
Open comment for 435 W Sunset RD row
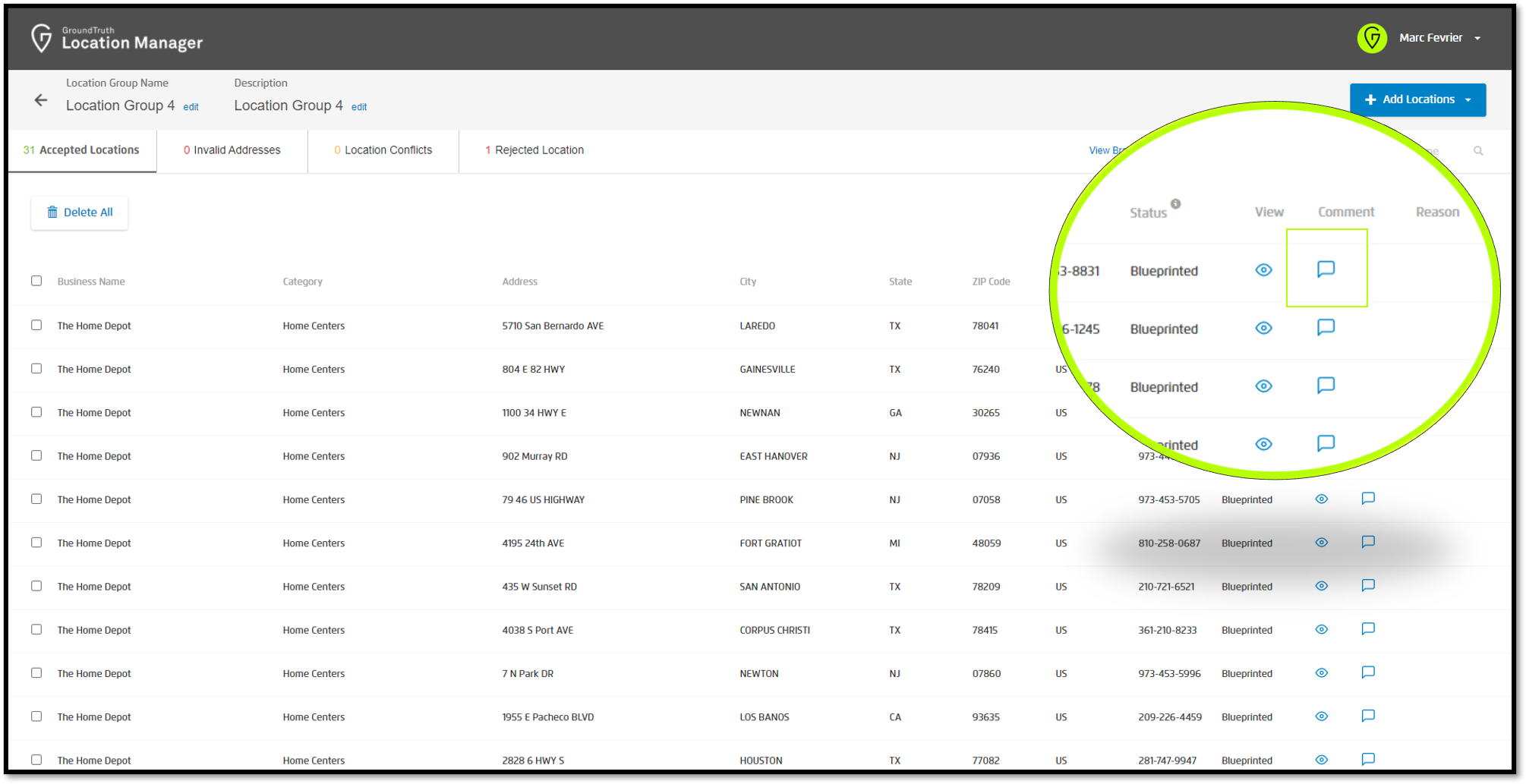click(1368, 585)
